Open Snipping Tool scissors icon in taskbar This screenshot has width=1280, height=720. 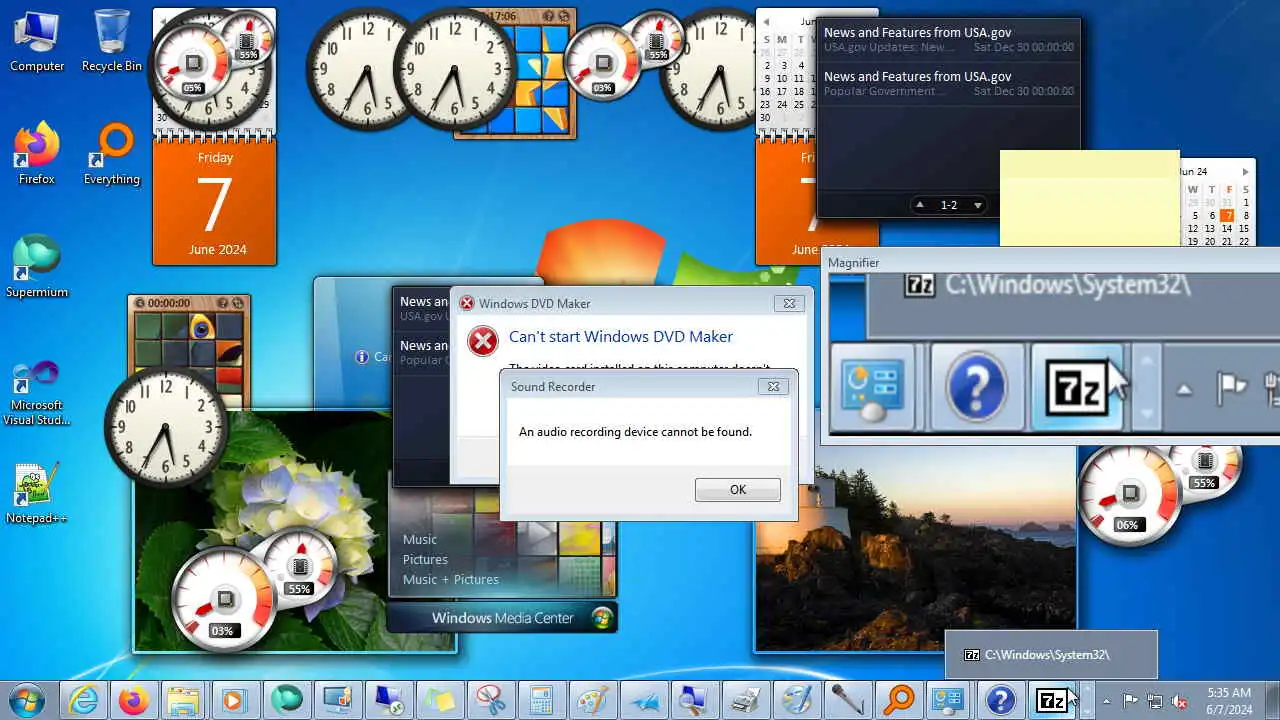click(x=491, y=701)
